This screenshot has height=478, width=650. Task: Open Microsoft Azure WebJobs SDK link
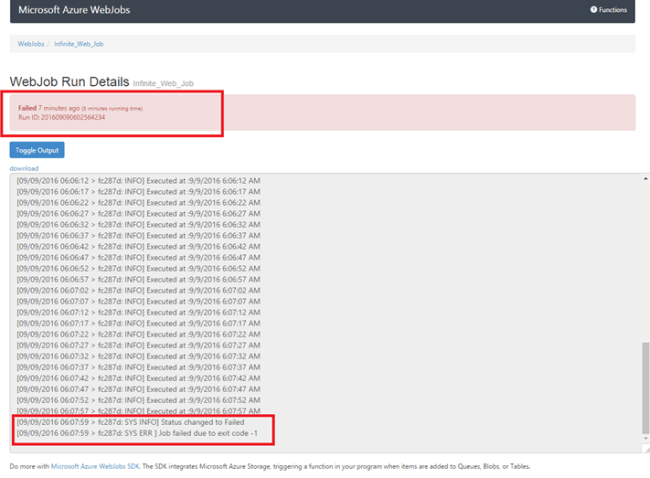coord(95,466)
